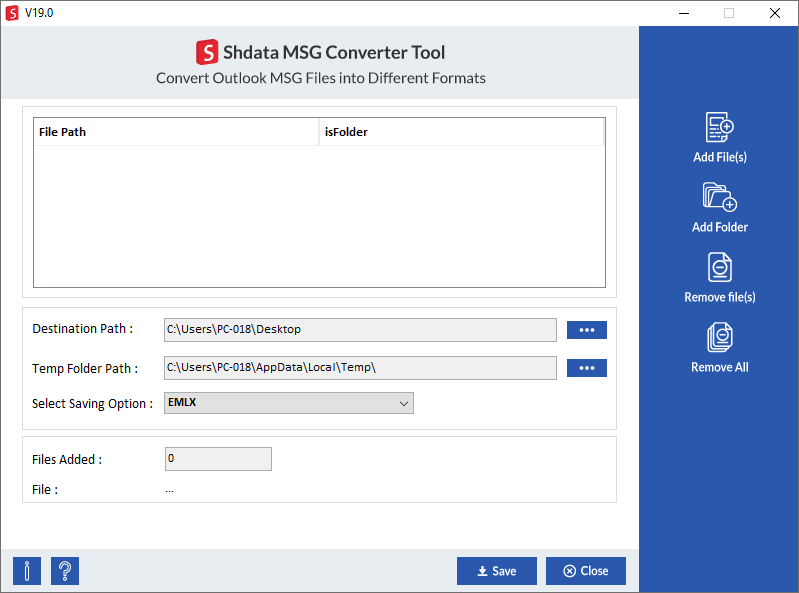
Task: Click the File Path column header
Action: (x=176, y=132)
